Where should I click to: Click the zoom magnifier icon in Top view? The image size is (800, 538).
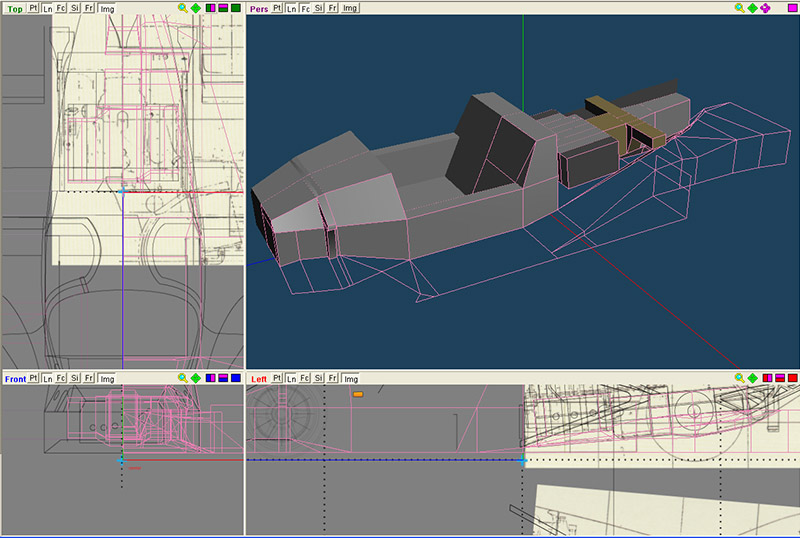(x=183, y=8)
